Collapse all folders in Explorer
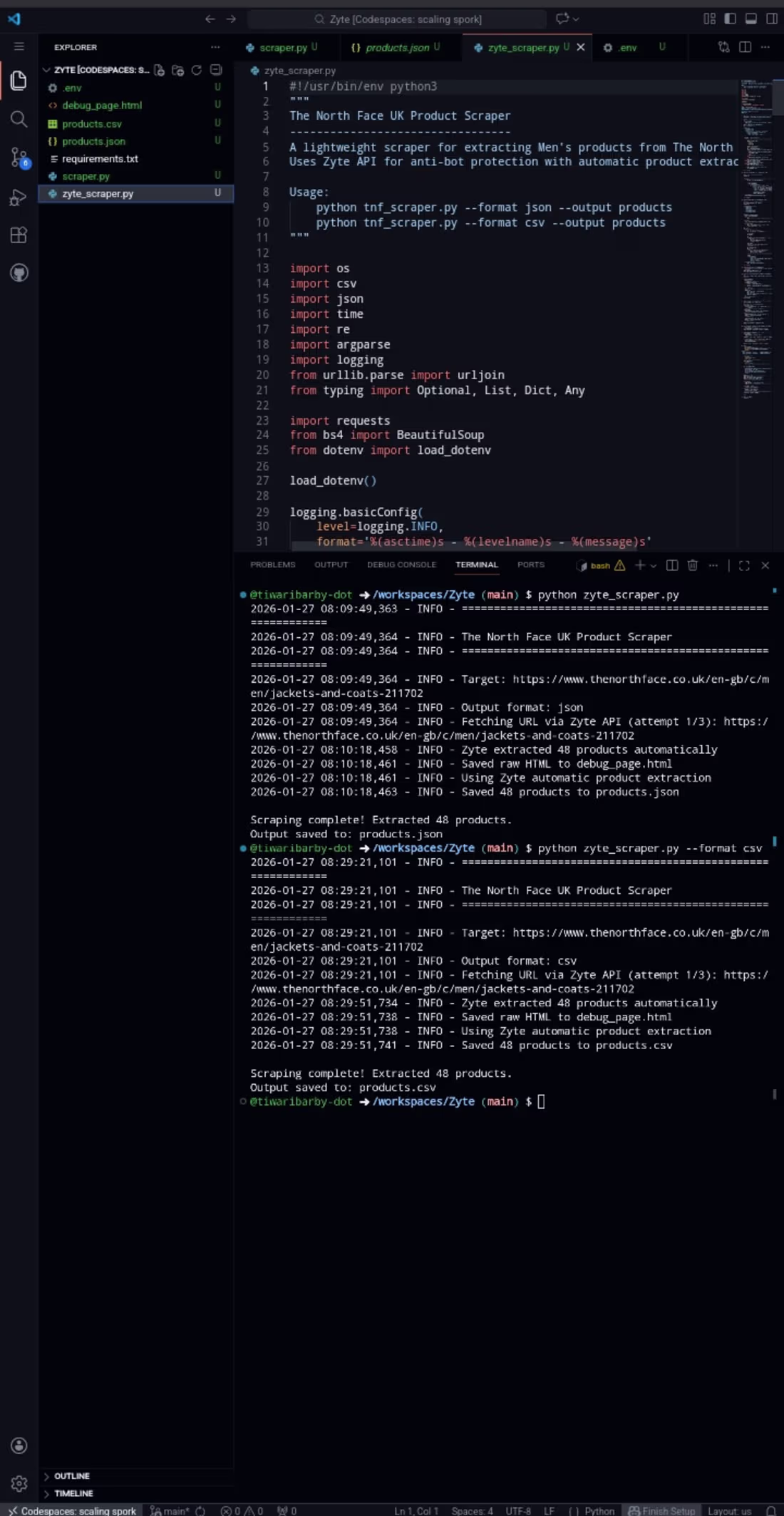 pos(216,70)
